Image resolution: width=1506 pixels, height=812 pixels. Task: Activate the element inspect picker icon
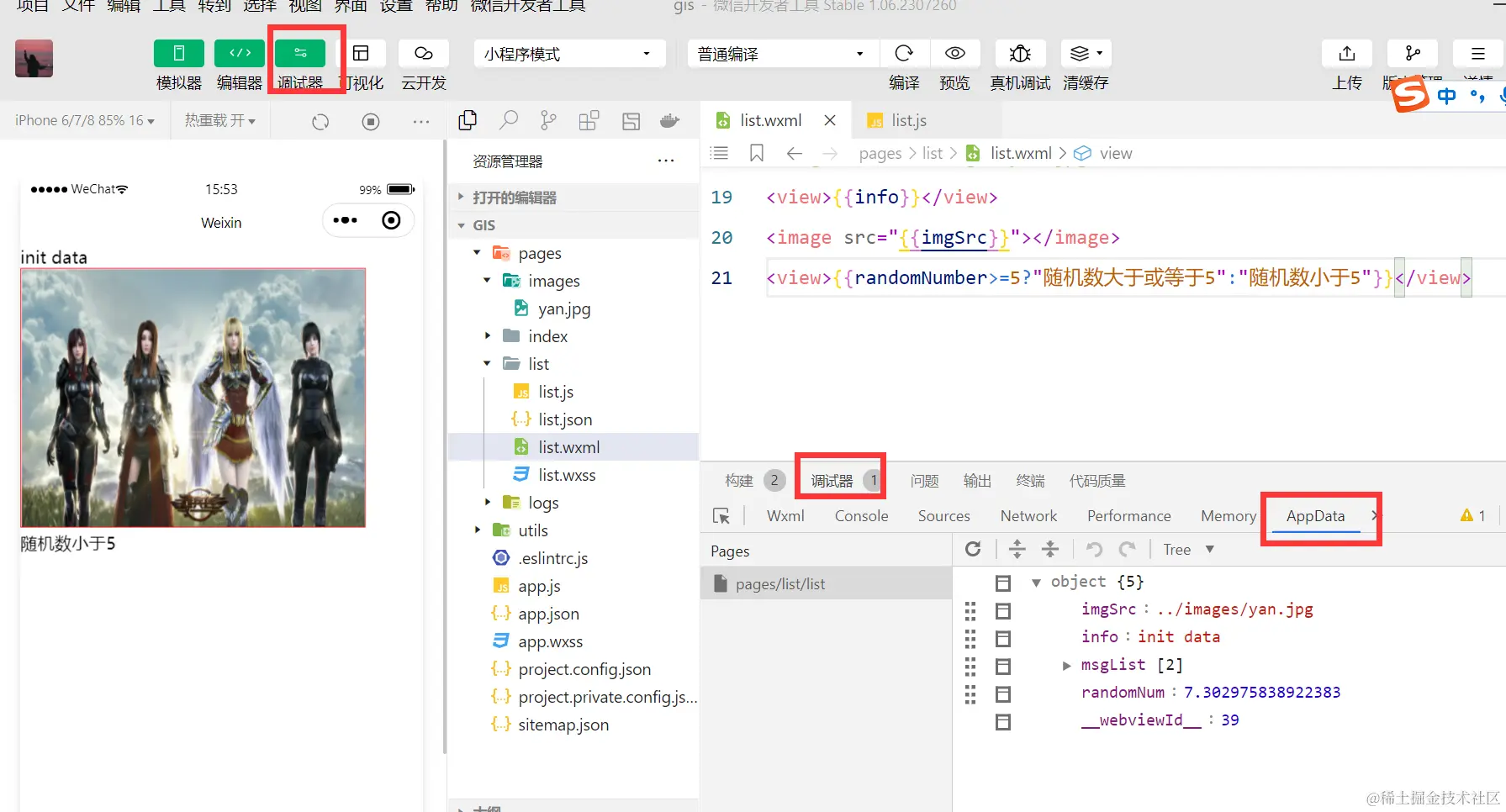[721, 516]
